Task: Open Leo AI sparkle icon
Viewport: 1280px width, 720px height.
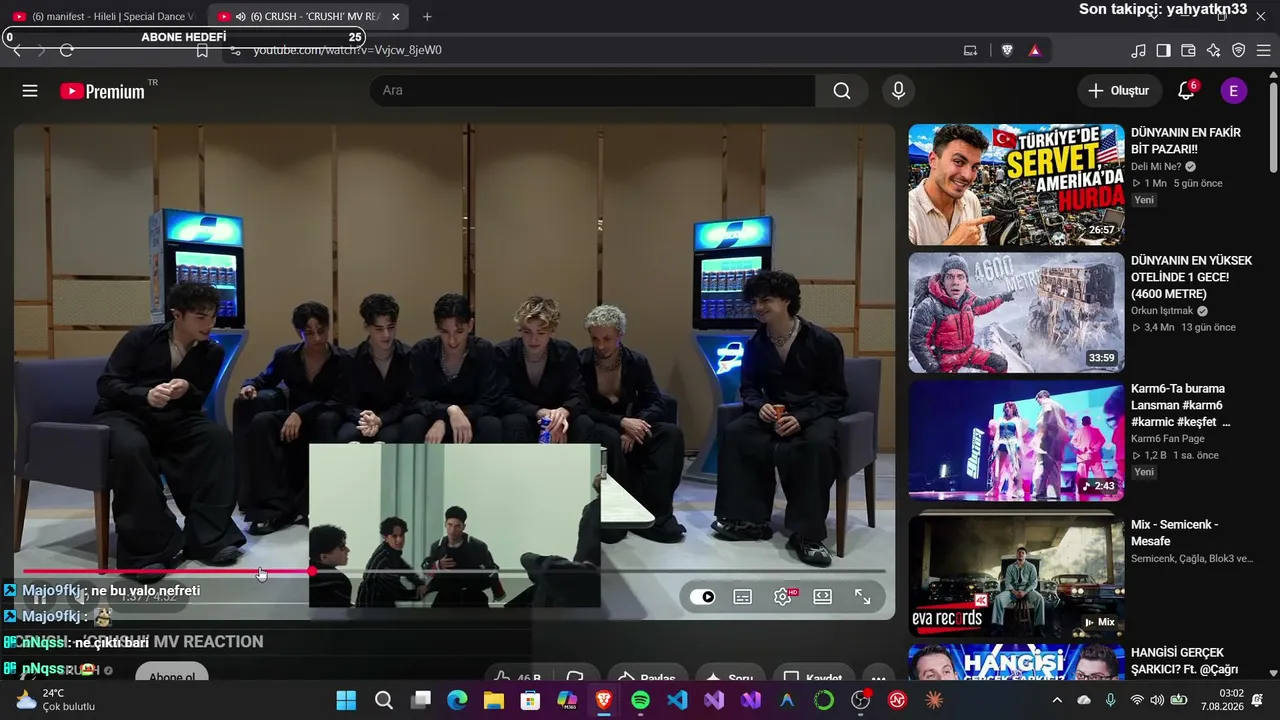Action: 1213,50
